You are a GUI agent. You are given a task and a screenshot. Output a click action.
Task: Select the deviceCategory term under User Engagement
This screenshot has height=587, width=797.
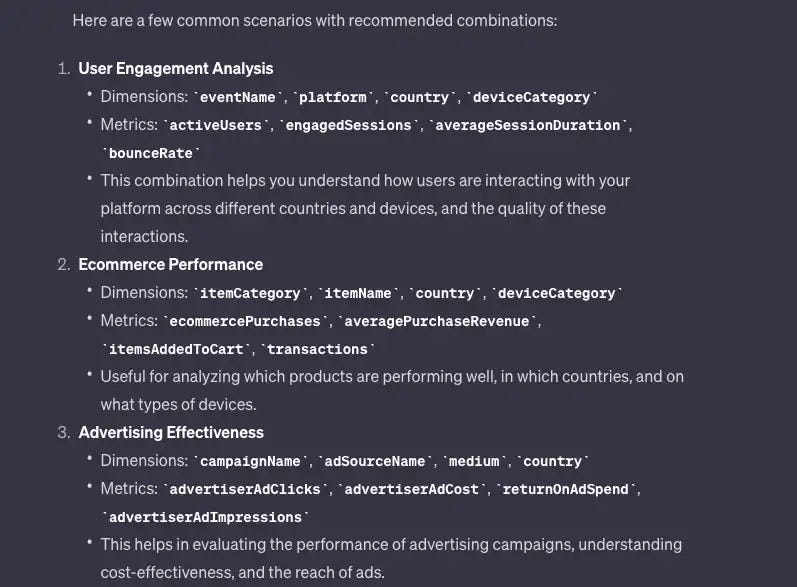(531, 97)
